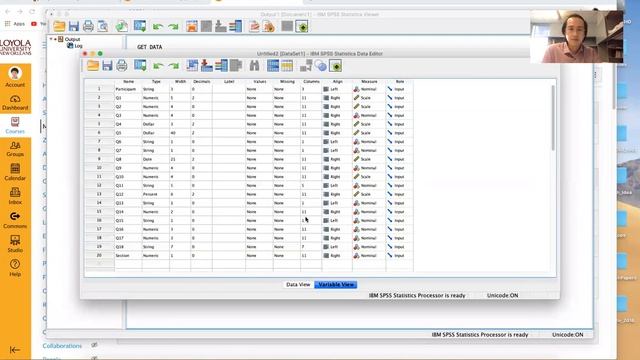Click Split File icon in Data Editor
Screen dimensions: 640x360
[x=306, y=66]
